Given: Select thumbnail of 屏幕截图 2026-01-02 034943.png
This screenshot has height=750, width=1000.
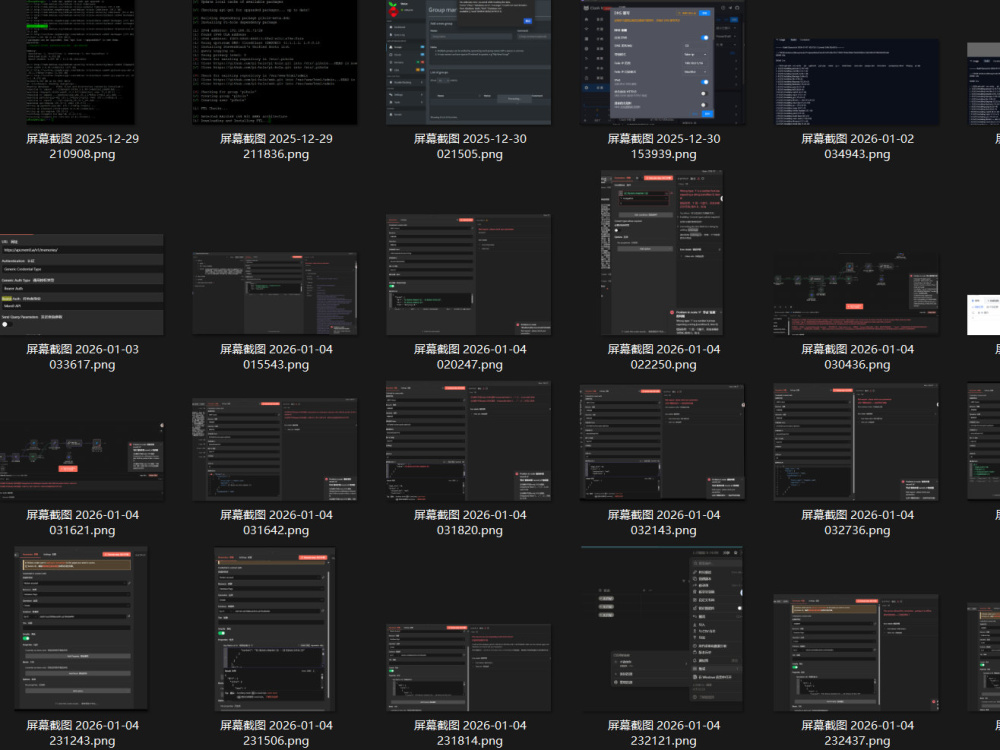Looking at the screenshot, I should click(857, 82).
